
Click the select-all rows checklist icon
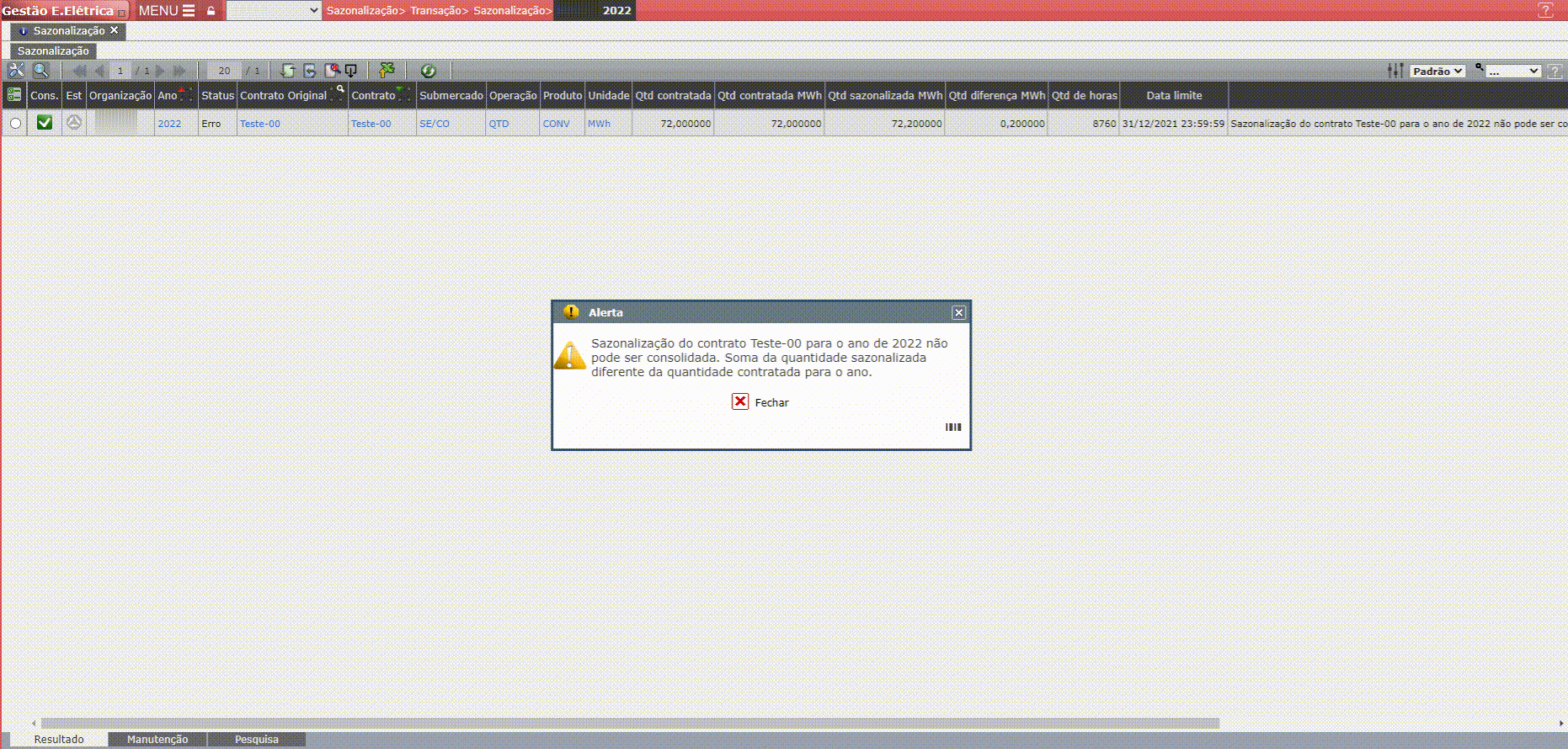[14, 95]
